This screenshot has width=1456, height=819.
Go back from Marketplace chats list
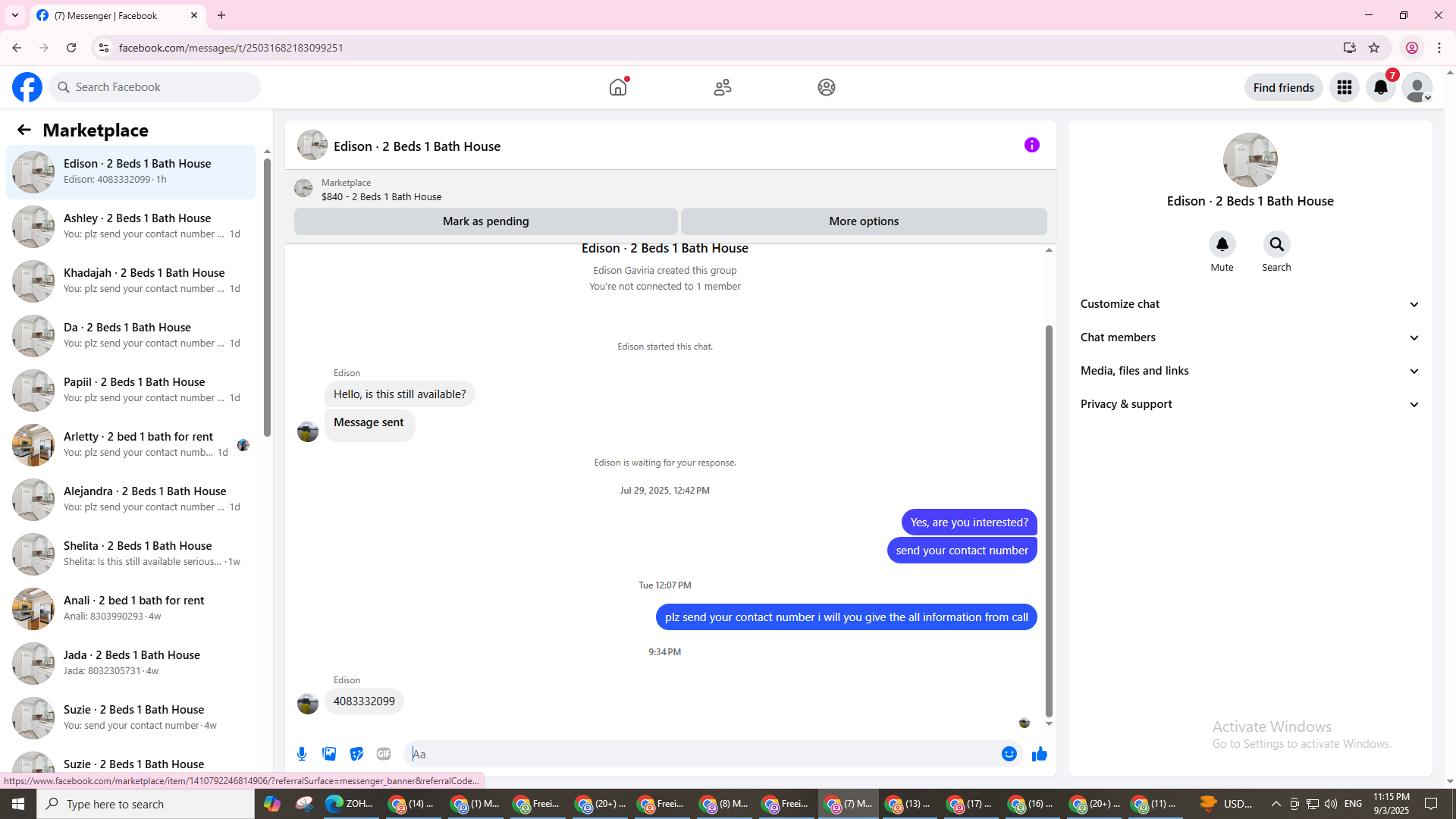click(x=24, y=130)
